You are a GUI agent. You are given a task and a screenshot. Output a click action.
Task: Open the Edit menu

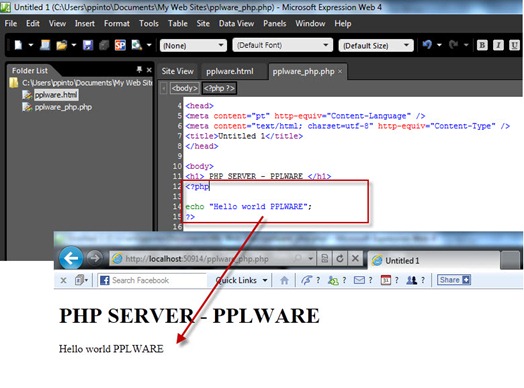click(x=33, y=23)
